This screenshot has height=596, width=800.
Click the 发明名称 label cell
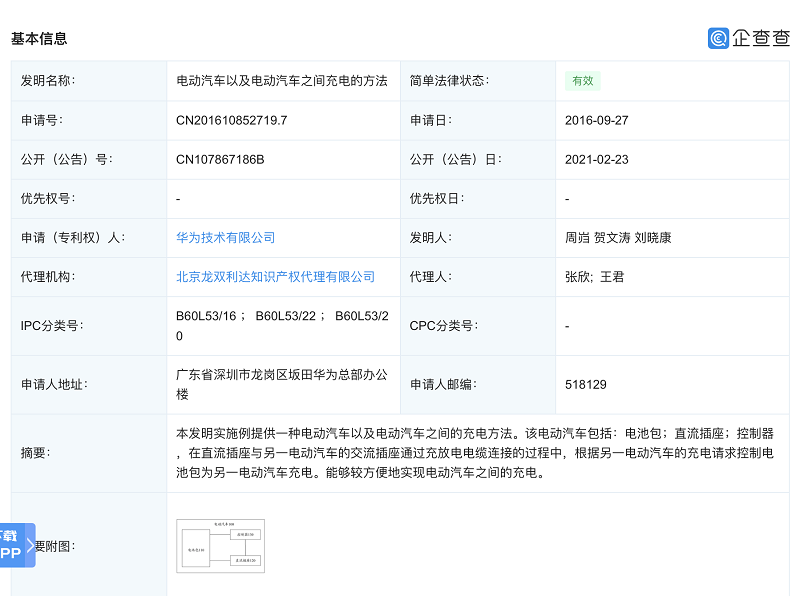(x=89, y=81)
